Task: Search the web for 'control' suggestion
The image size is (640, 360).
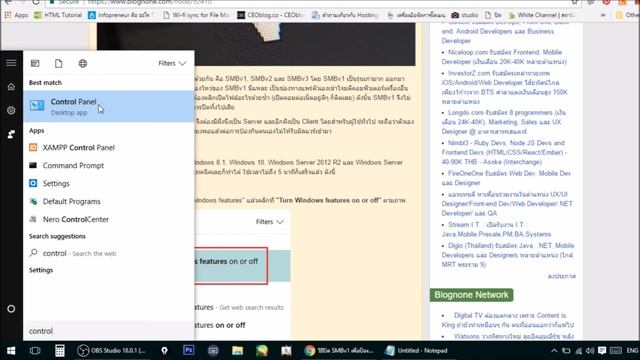Action: point(109,253)
